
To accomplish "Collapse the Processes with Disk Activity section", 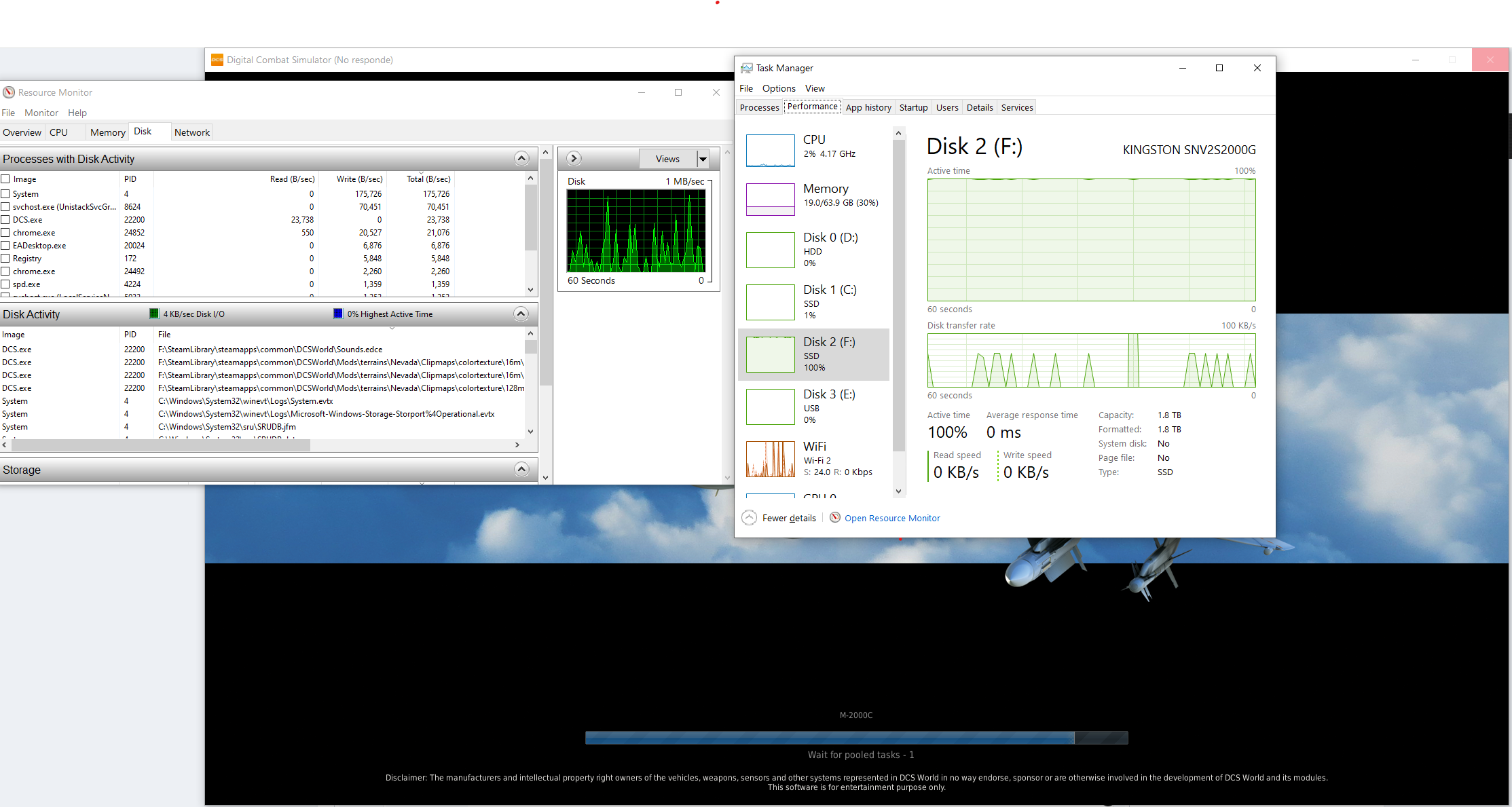I will pos(521,159).
